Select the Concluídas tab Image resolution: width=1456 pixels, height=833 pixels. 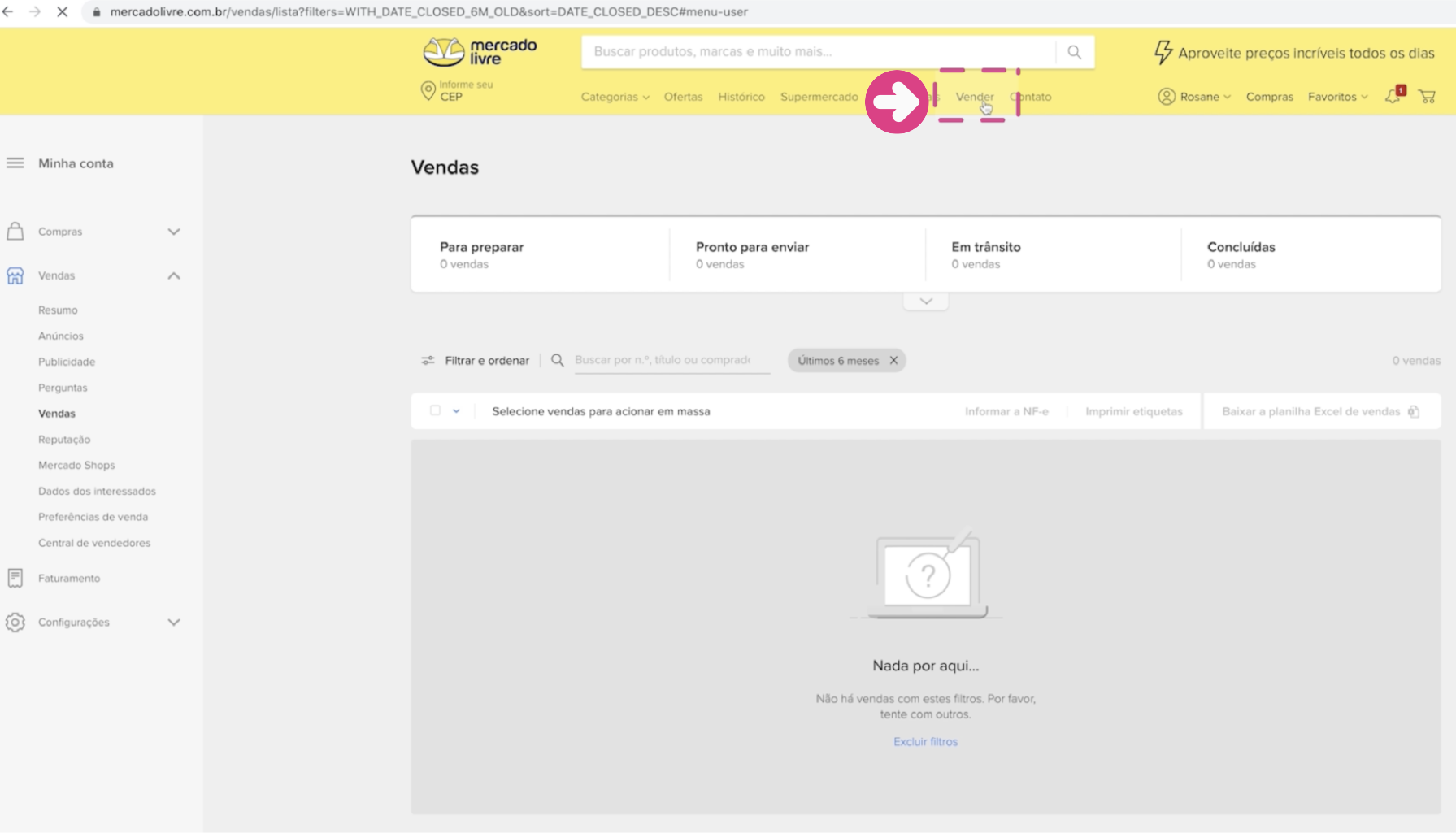click(x=1310, y=254)
